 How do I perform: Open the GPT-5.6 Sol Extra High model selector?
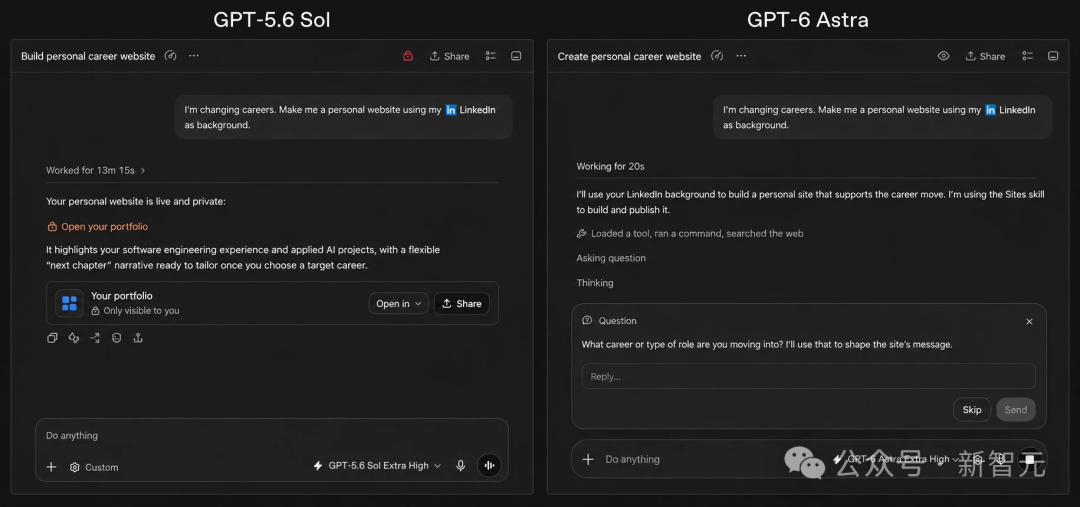377,466
